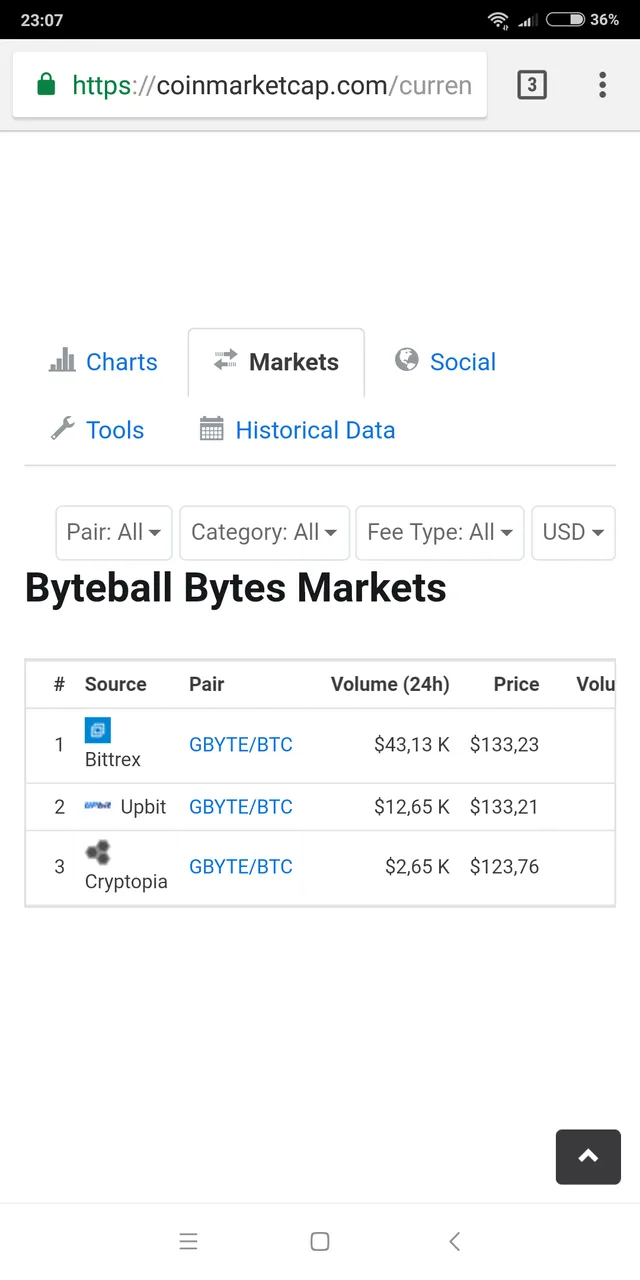This screenshot has width=640, height=1280.
Task: Click the Bittrex source name
Action: point(113,760)
